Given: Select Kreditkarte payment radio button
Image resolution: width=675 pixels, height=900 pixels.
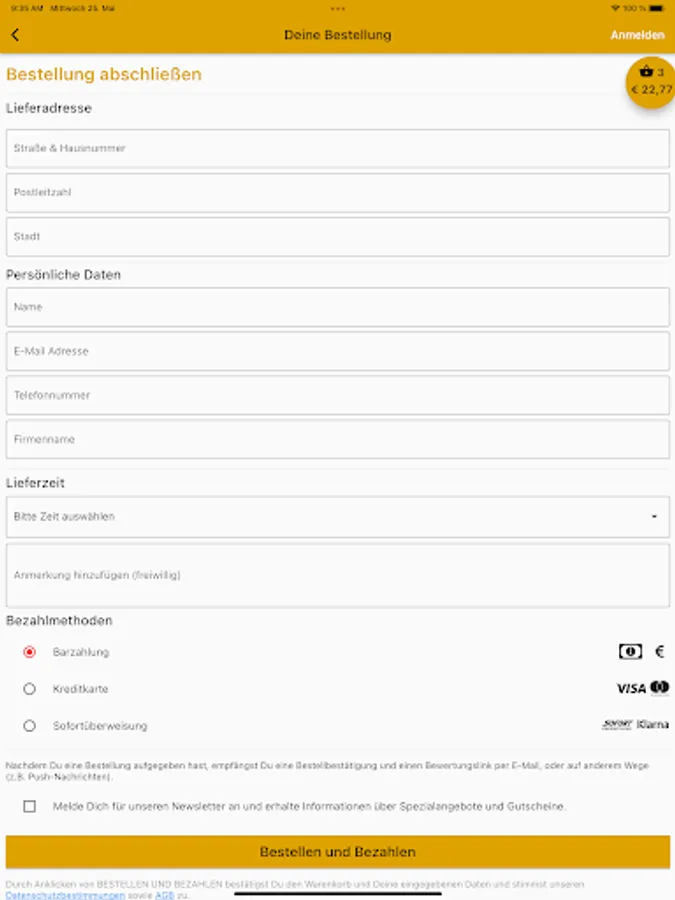Looking at the screenshot, I should coord(29,689).
